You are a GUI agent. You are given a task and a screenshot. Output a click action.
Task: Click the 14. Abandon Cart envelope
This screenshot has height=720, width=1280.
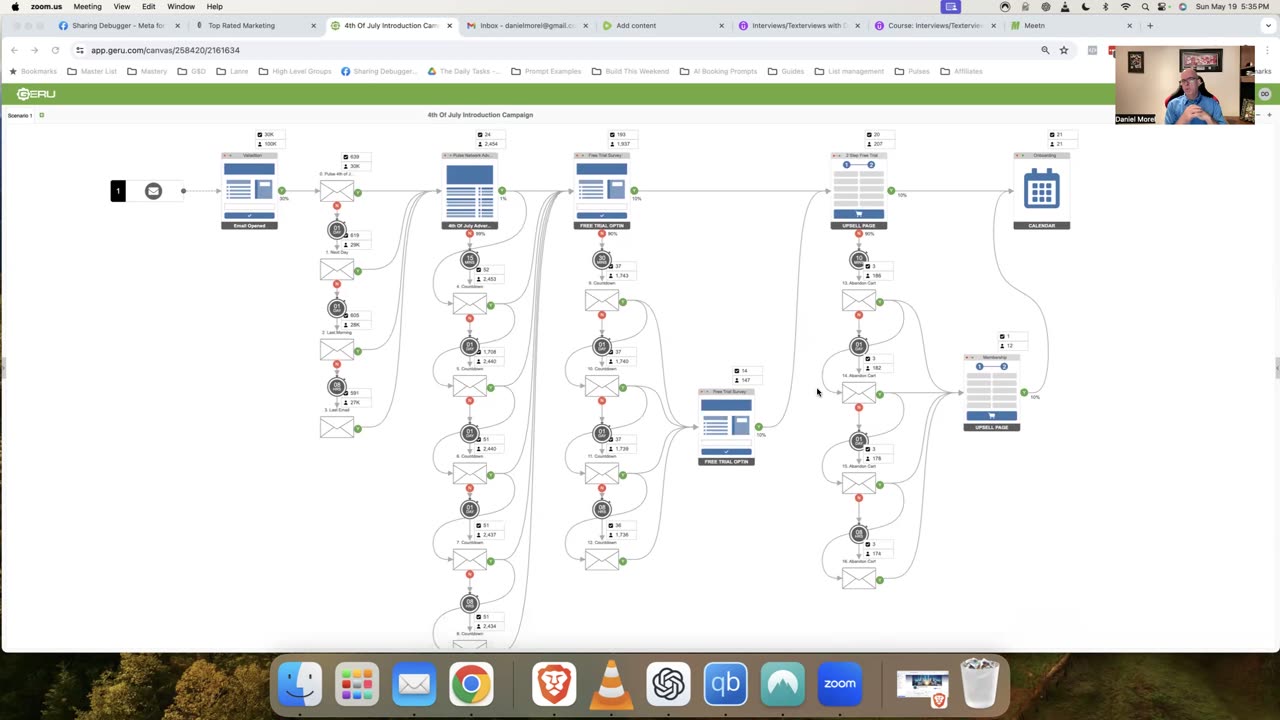click(858, 393)
